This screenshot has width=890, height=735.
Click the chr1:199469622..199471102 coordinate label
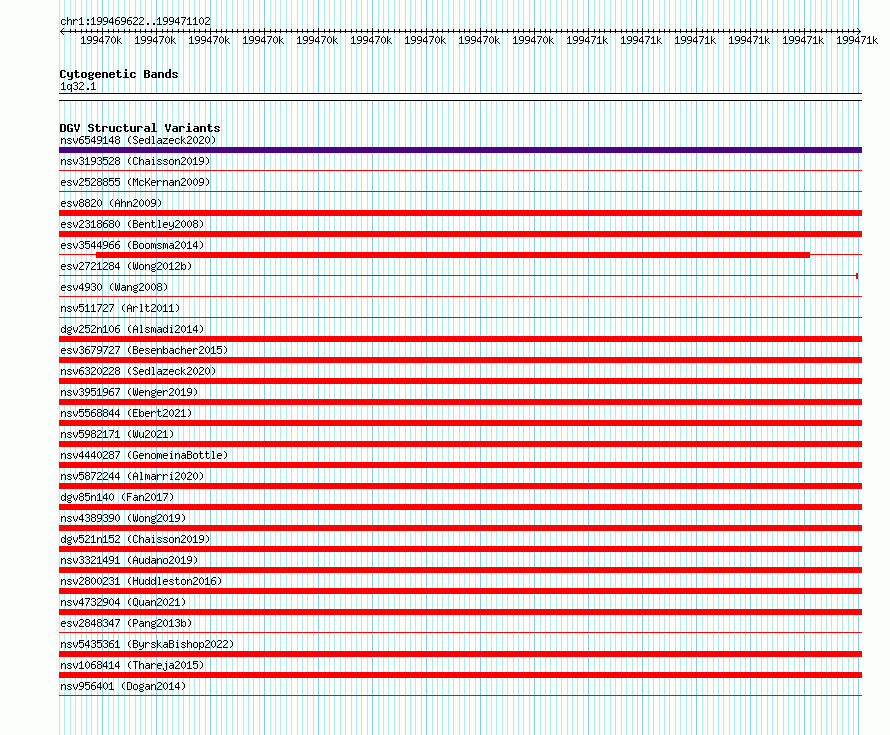(135, 21)
